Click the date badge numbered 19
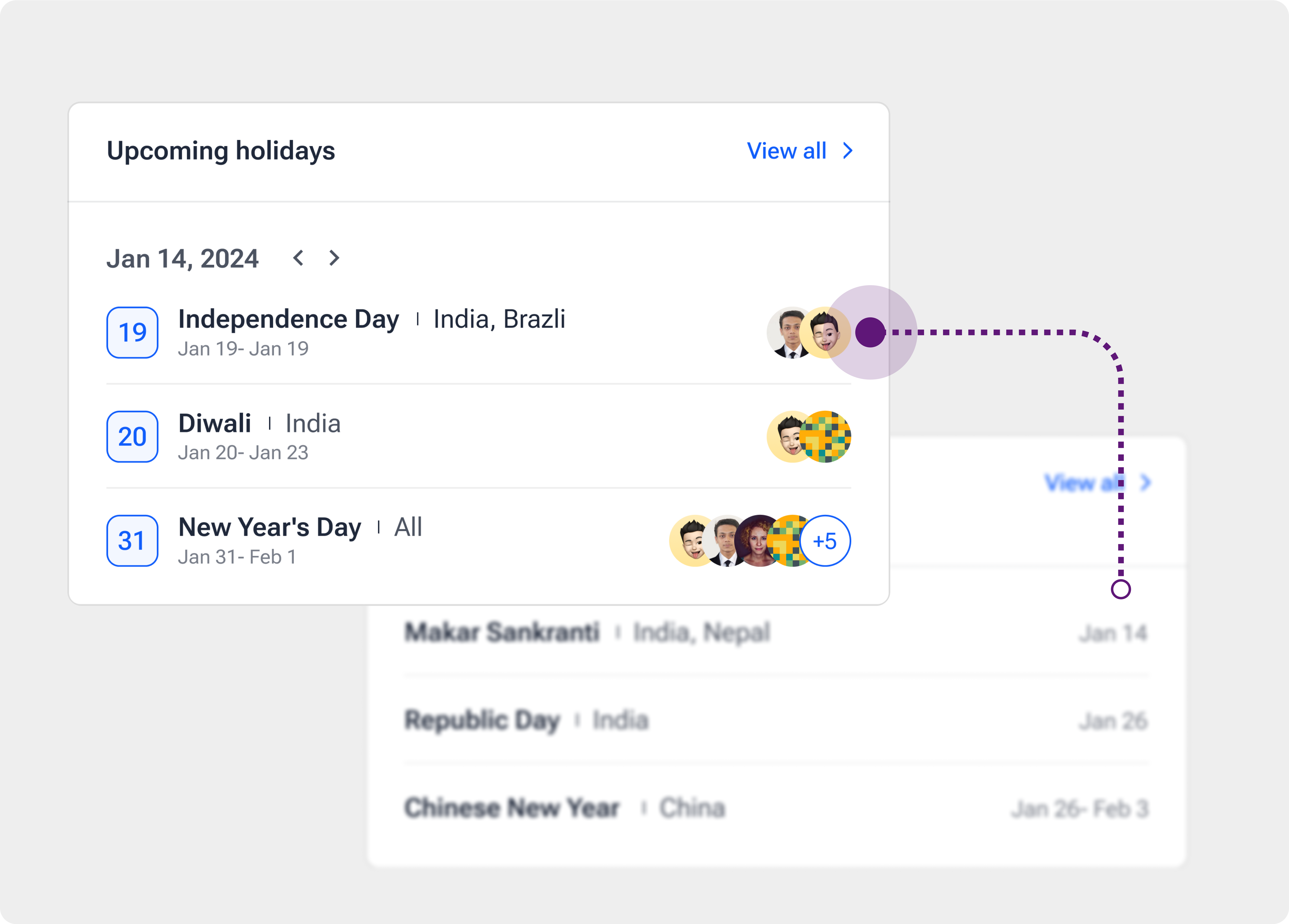The image size is (1289, 924). click(132, 333)
